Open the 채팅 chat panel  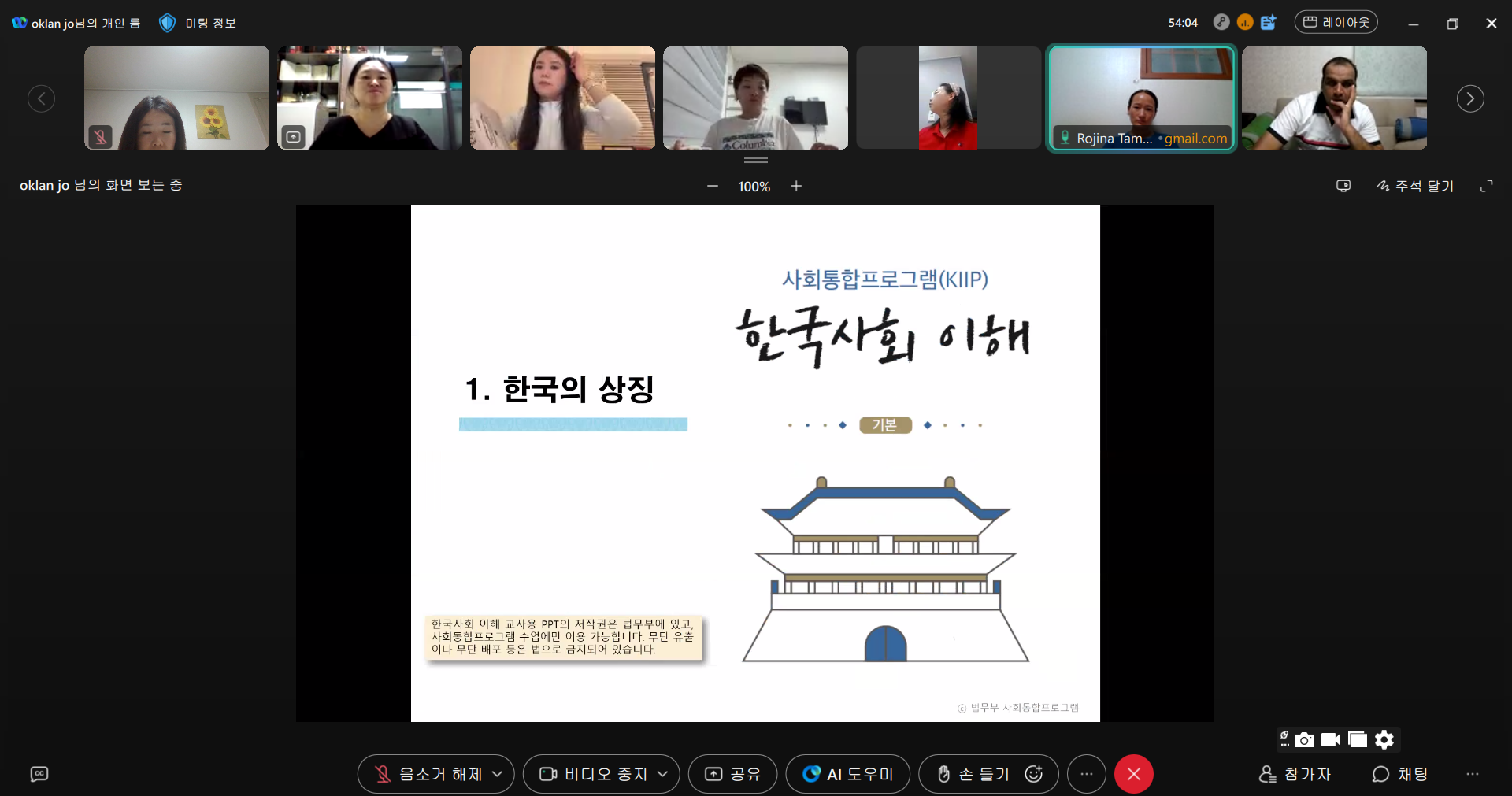(x=1399, y=774)
